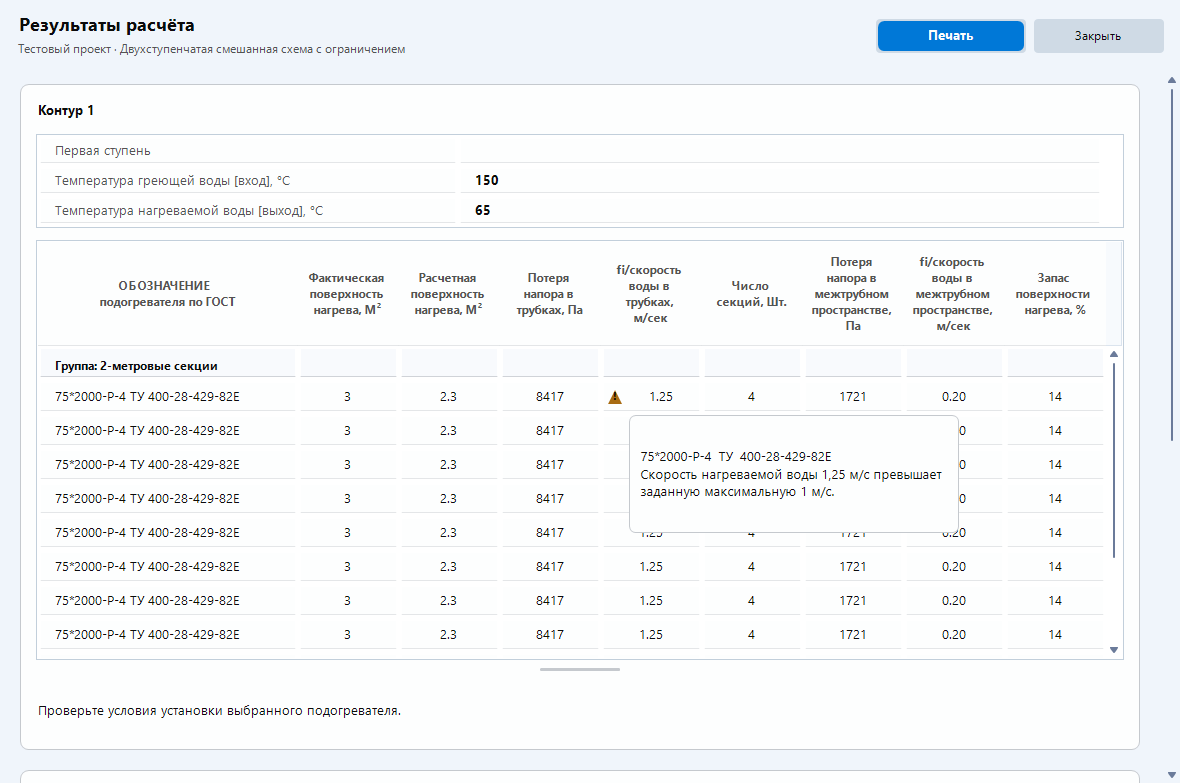Click the Температура нагреваемой воды [выход] label
Image resolution: width=1180 pixels, height=783 pixels.
click(189, 211)
